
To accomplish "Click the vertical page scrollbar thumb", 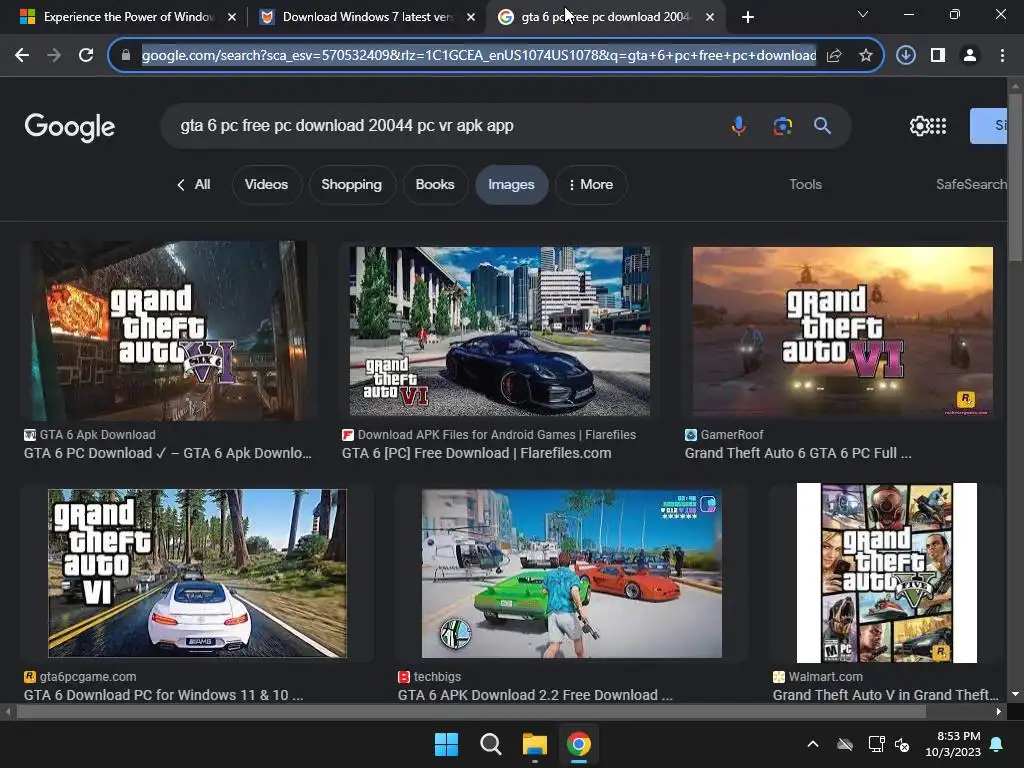I will 1015,178.
